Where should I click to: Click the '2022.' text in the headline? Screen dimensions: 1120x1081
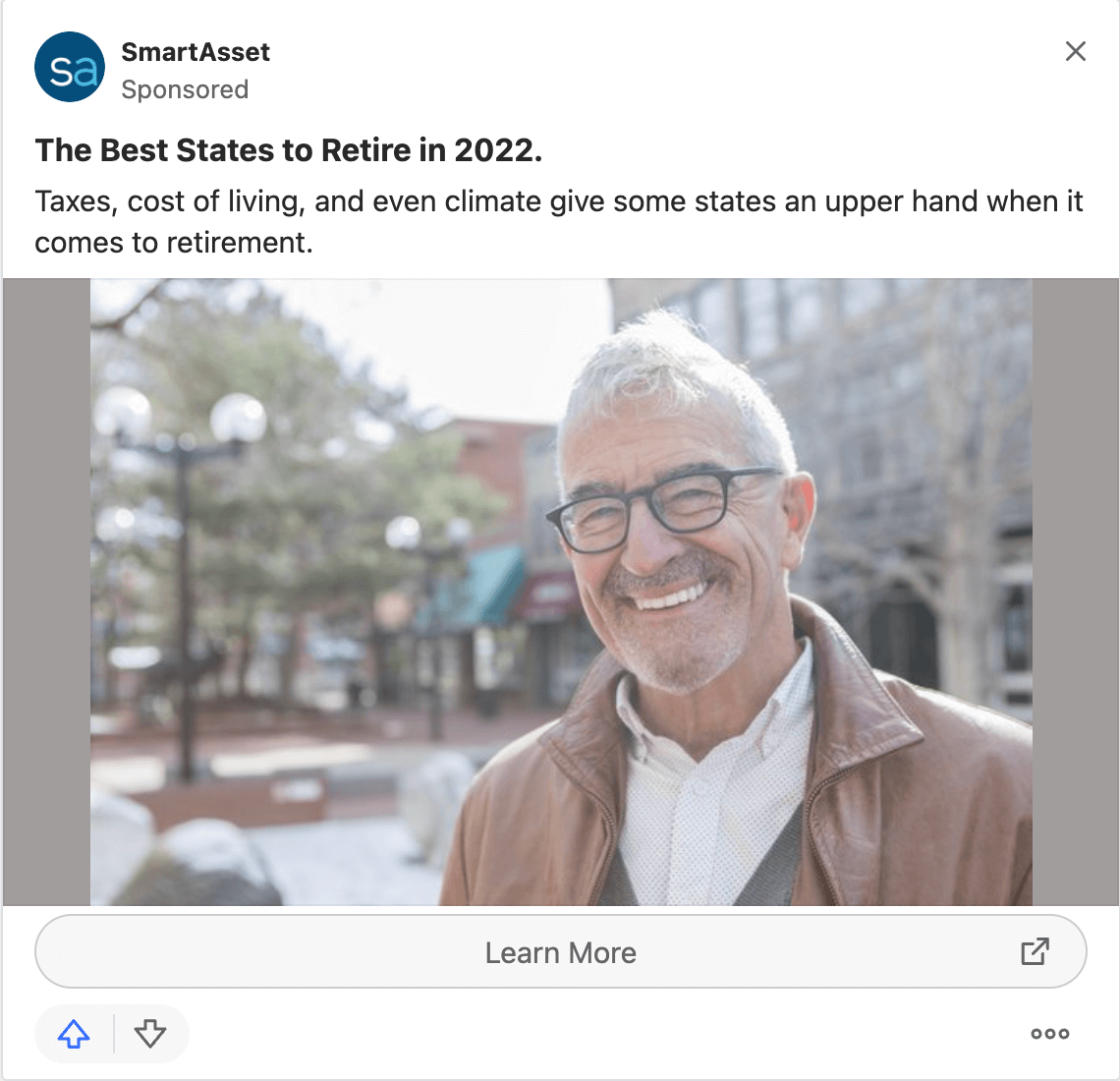tap(498, 150)
